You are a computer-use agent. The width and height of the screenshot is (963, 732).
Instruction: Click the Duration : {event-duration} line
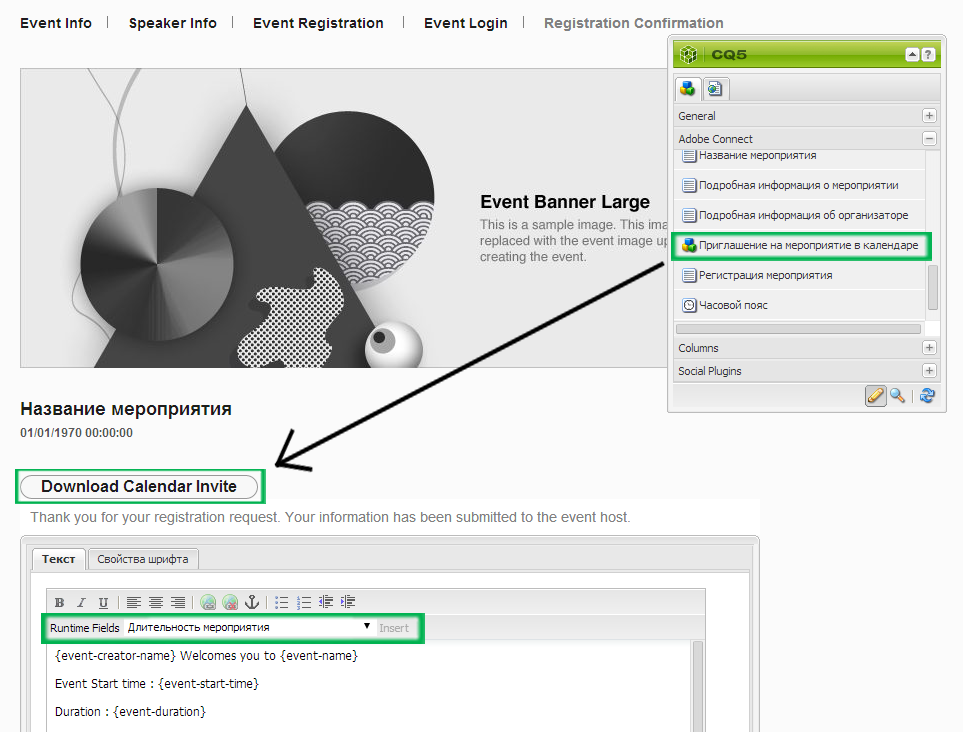[x=130, y=712]
